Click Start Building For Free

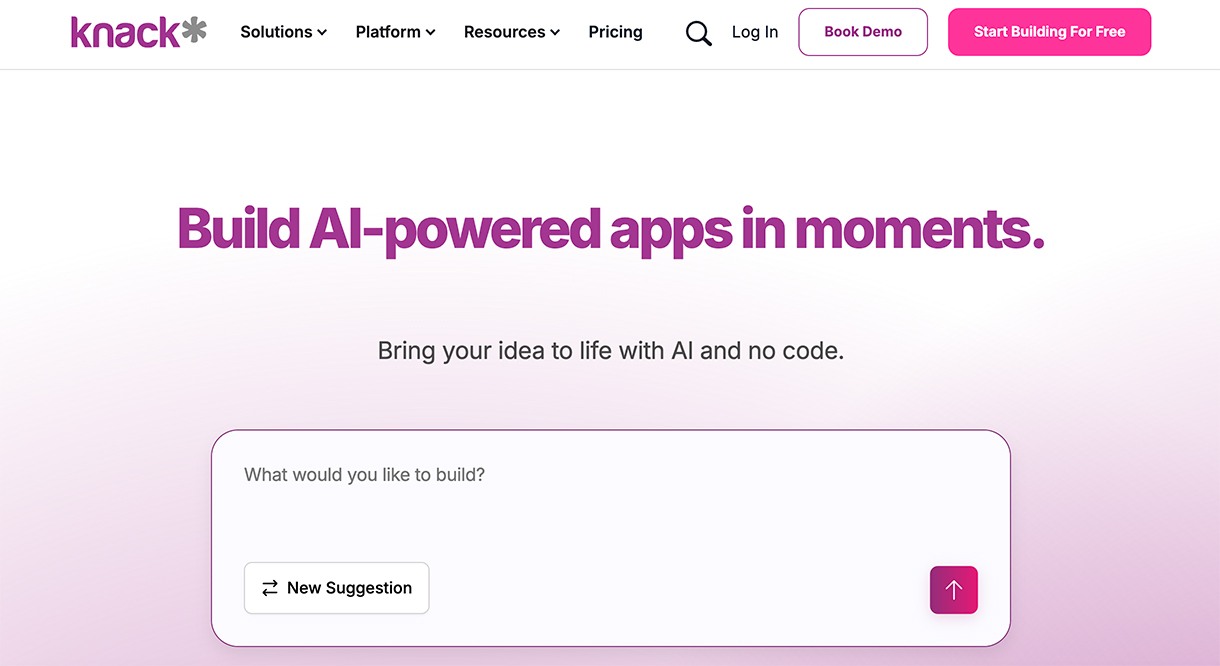pos(1049,32)
